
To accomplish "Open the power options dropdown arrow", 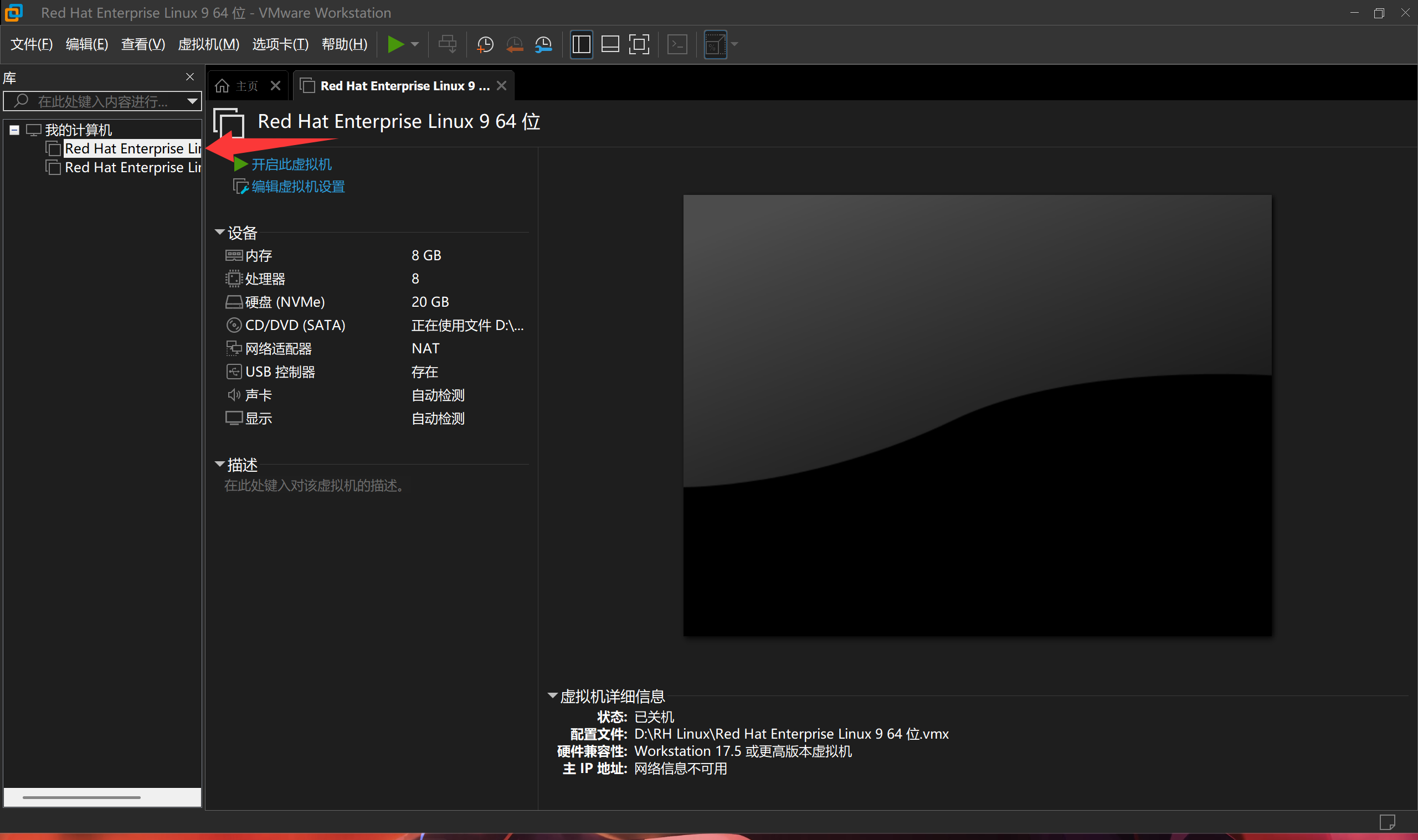I will tap(415, 44).
